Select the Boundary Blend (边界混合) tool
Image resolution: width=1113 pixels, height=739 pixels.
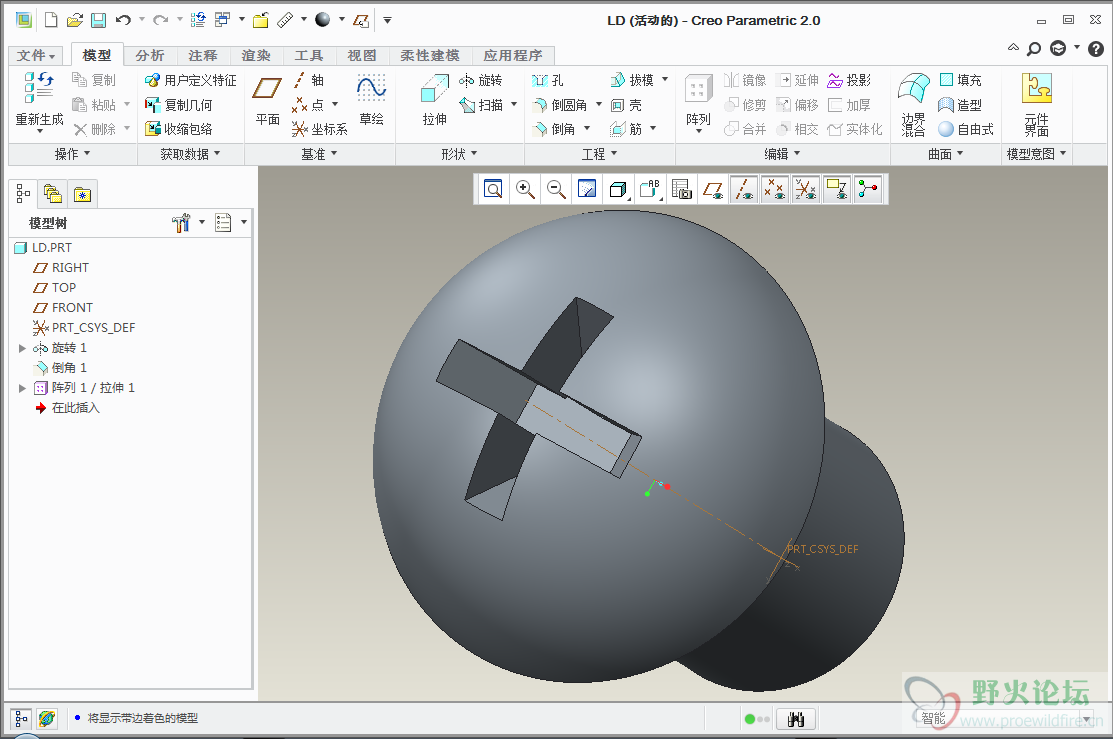(914, 104)
